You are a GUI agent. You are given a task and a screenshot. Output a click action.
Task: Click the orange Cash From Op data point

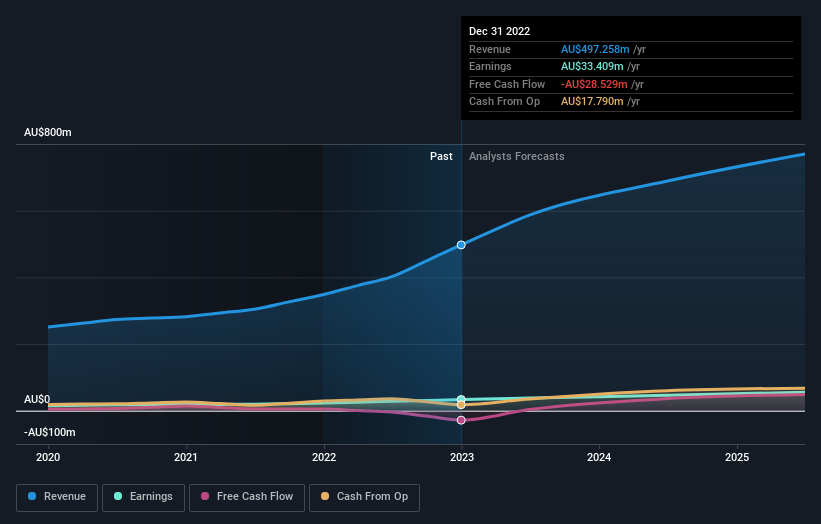pos(461,405)
